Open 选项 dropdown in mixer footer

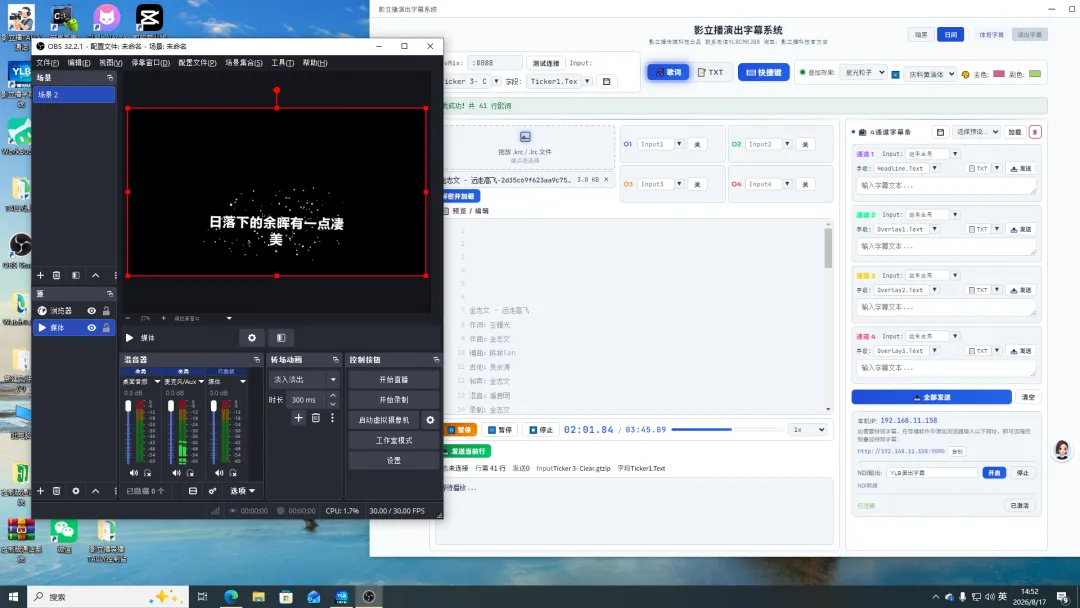coord(242,491)
